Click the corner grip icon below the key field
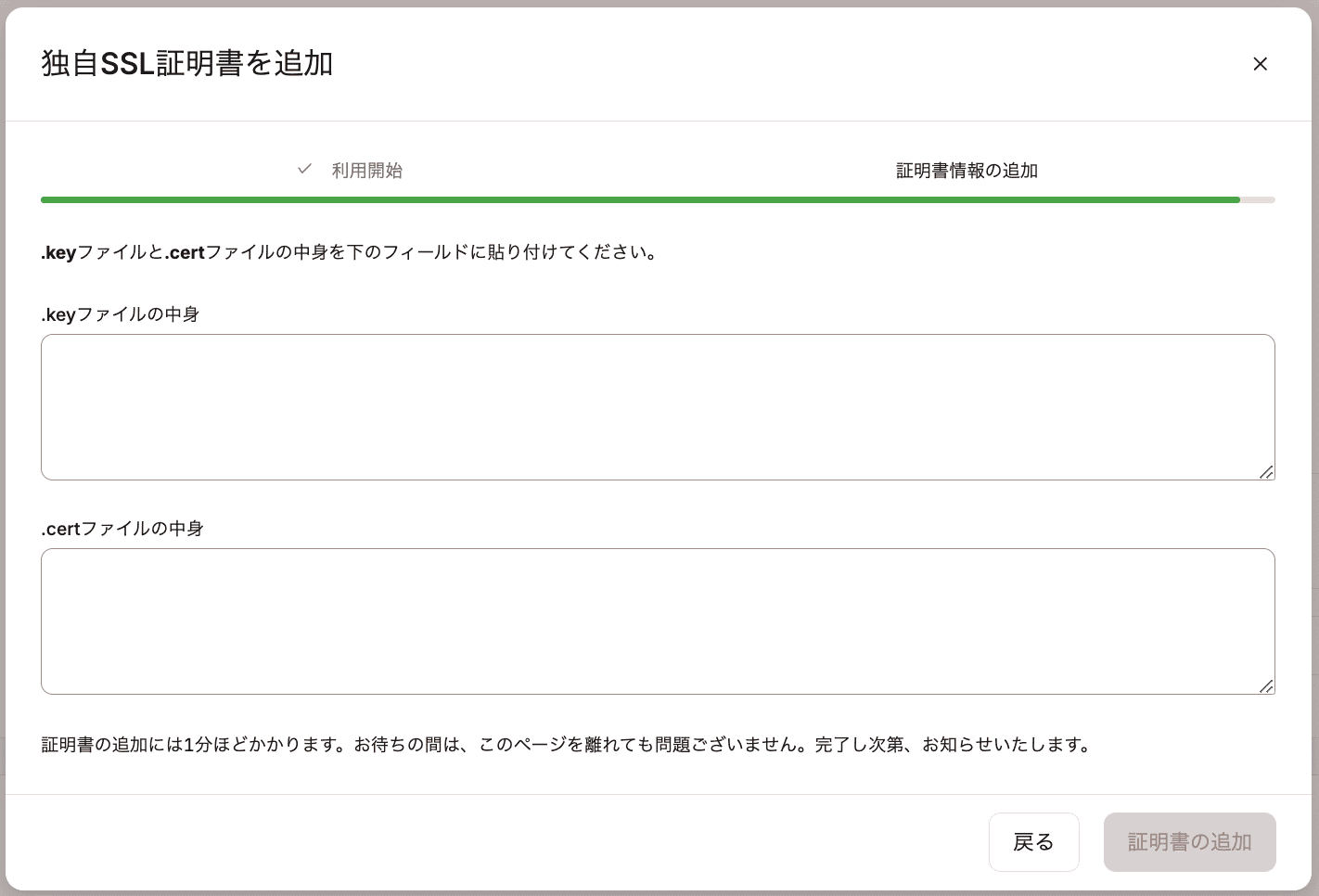This screenshot has height=896, width=1319. coord(1268,472)
